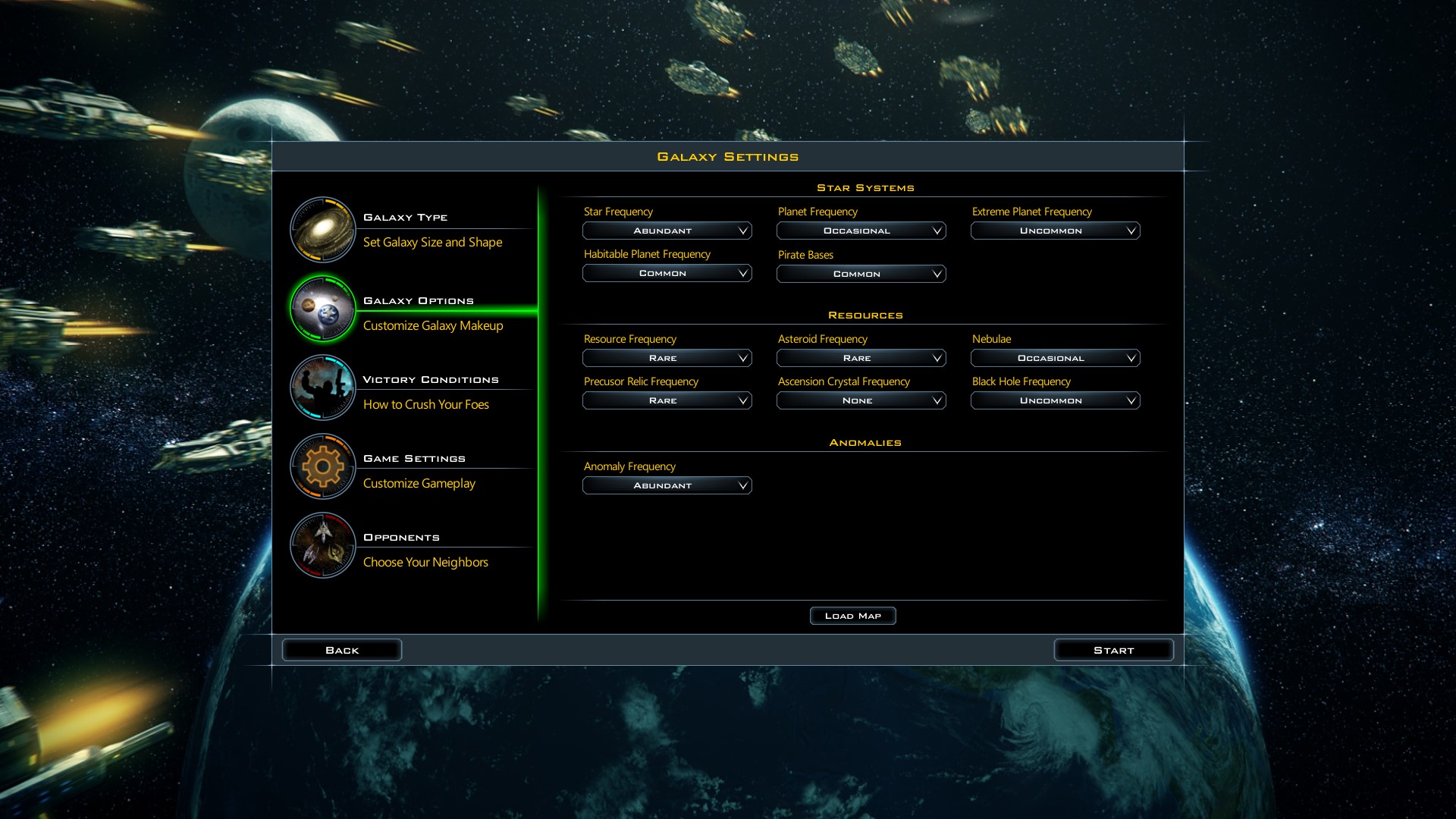The height and width of the screenshot is (819, 1456).
Task: Open the Anomaly Frequency dropdown
Action: (x=667, y=485)
